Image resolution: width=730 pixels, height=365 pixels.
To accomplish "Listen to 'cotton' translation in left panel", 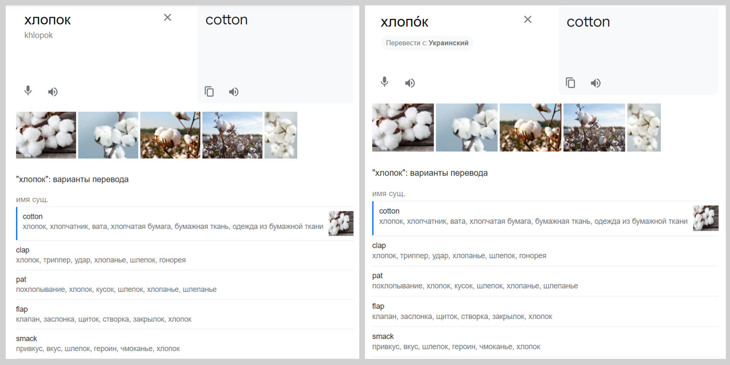I will 234,92.
